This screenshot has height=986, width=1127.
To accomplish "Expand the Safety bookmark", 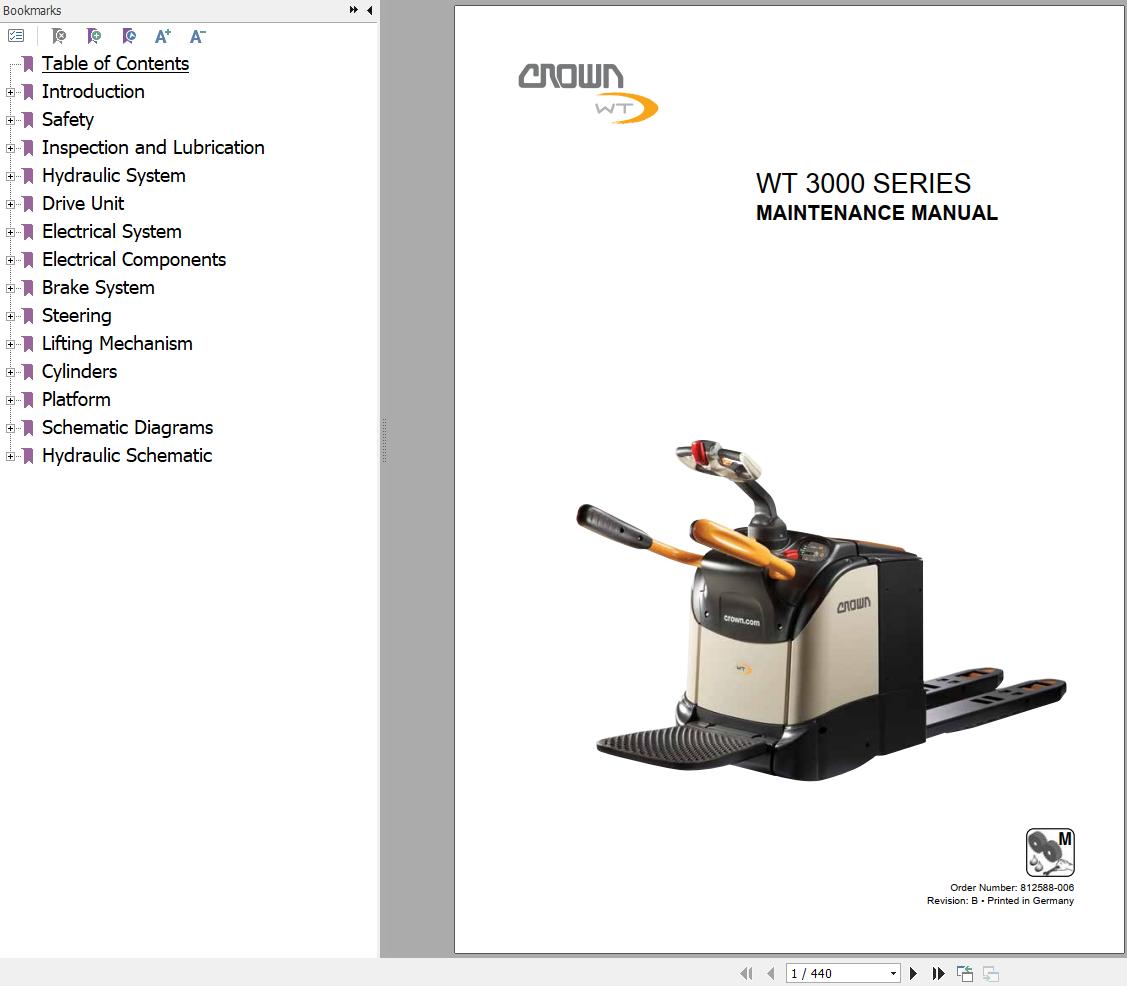I will click(x=8, y=120).
